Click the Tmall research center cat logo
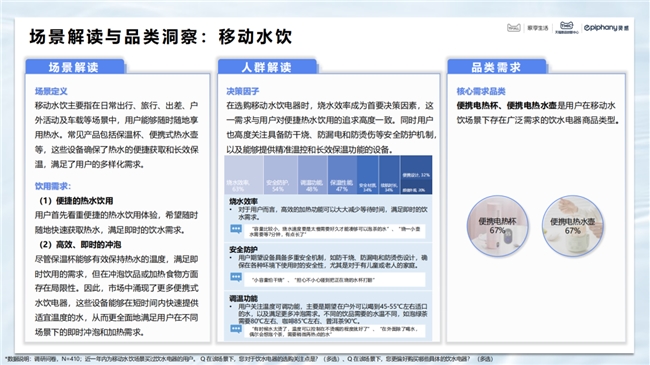This screenshot has width=650, height=365. tap(566, 26)
